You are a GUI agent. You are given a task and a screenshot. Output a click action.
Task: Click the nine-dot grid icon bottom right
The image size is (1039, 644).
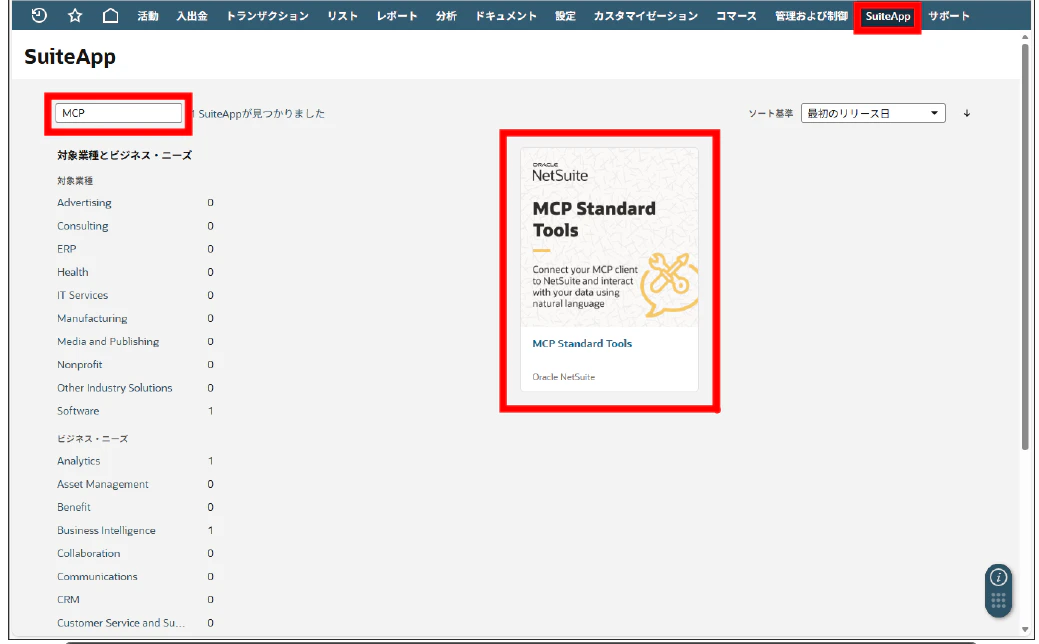pos(998,600)
